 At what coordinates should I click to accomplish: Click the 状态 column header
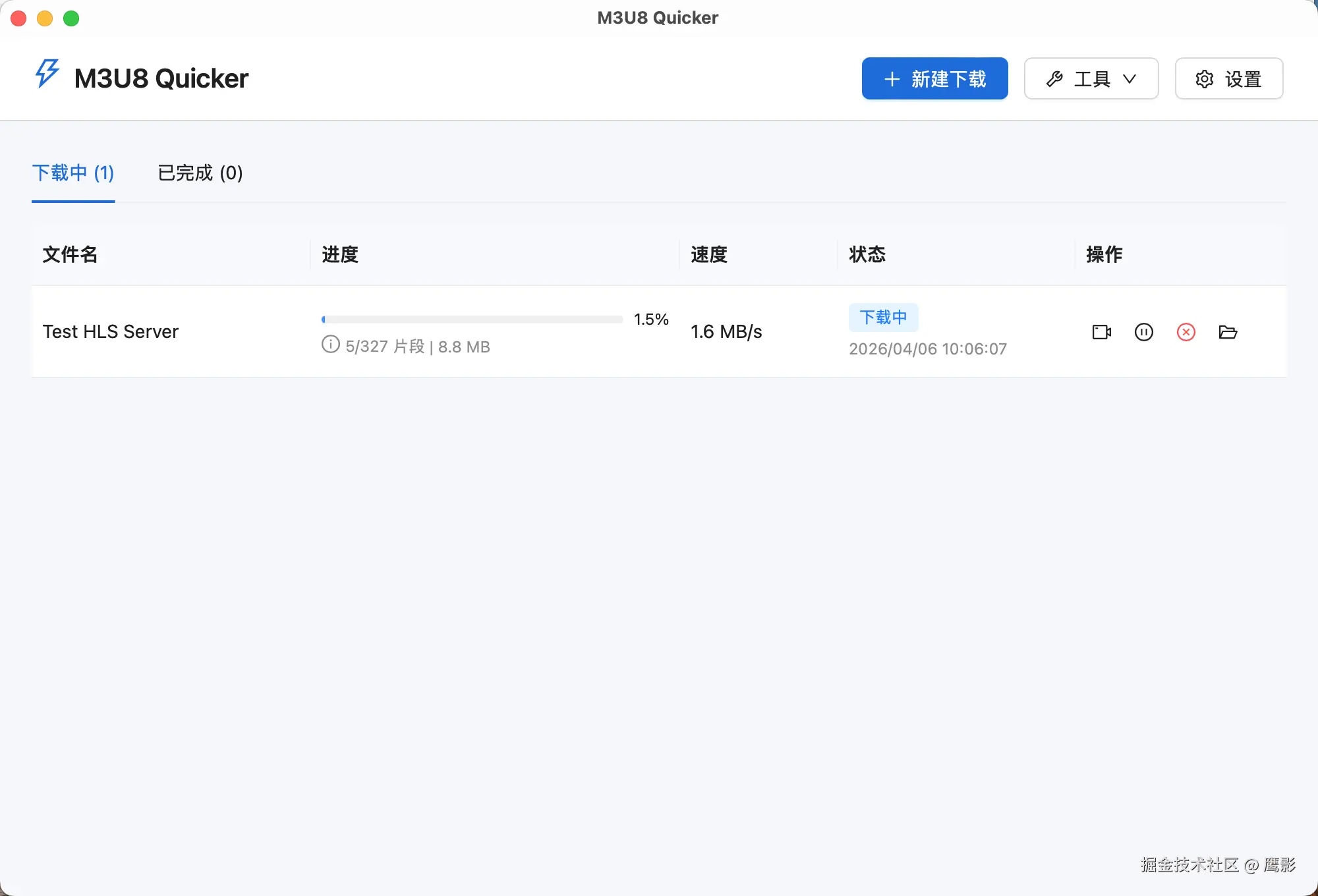[867, 254]
